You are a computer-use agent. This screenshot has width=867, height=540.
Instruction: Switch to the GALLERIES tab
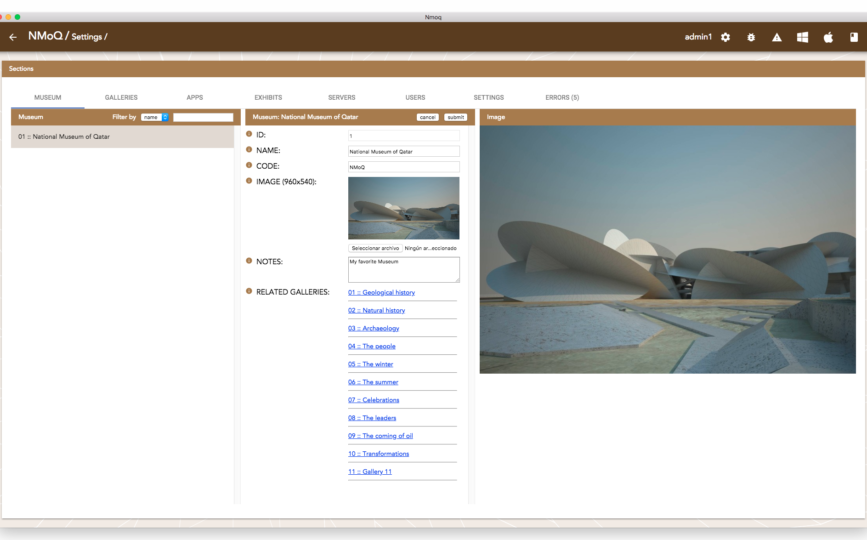tap(121, 97)
